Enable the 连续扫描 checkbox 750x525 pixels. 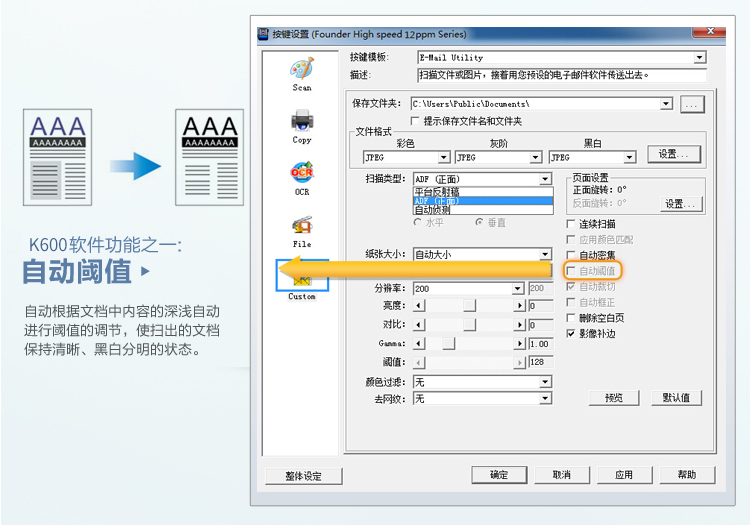(x=572, y=224)
